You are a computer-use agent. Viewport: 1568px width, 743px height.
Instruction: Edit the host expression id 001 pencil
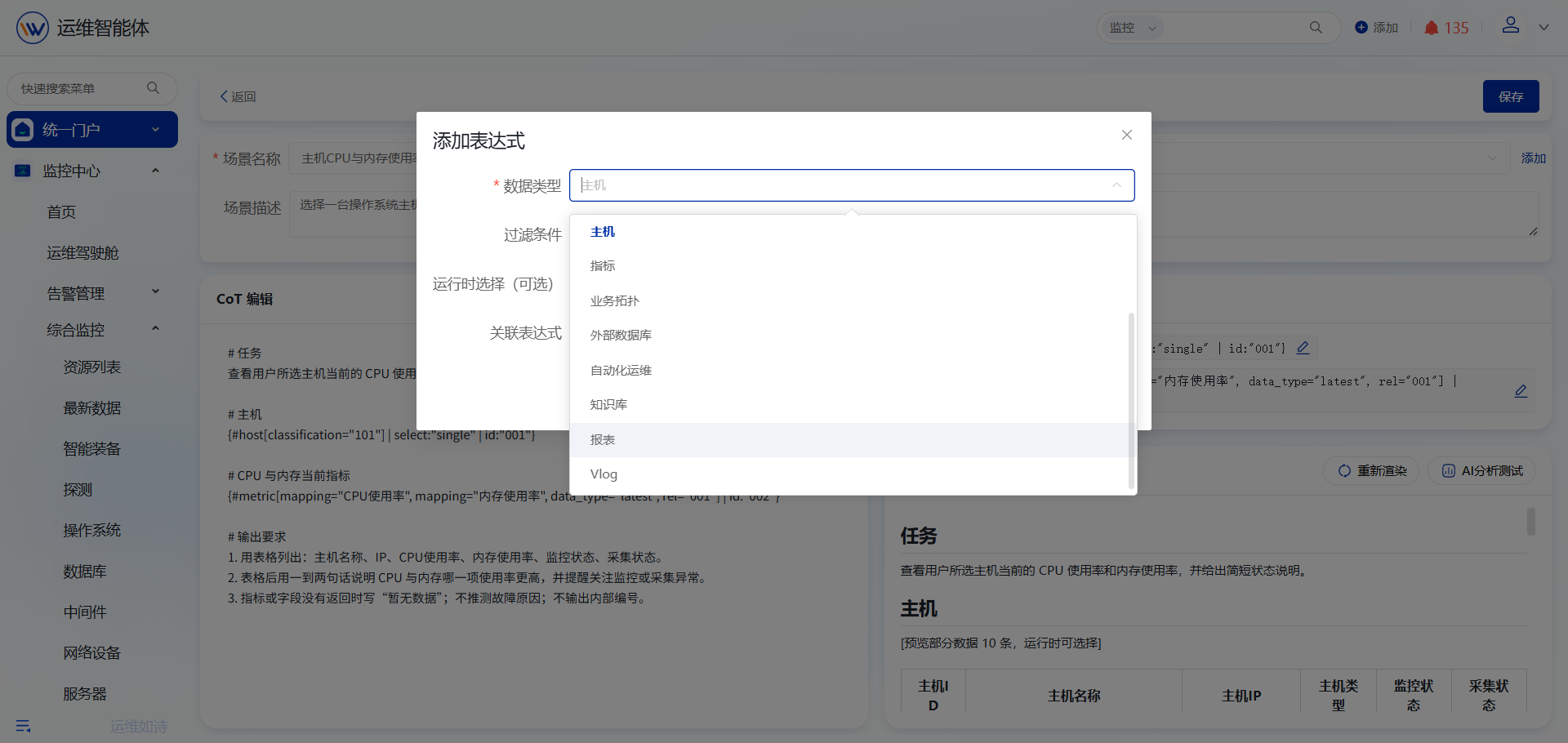[1303, 348]
